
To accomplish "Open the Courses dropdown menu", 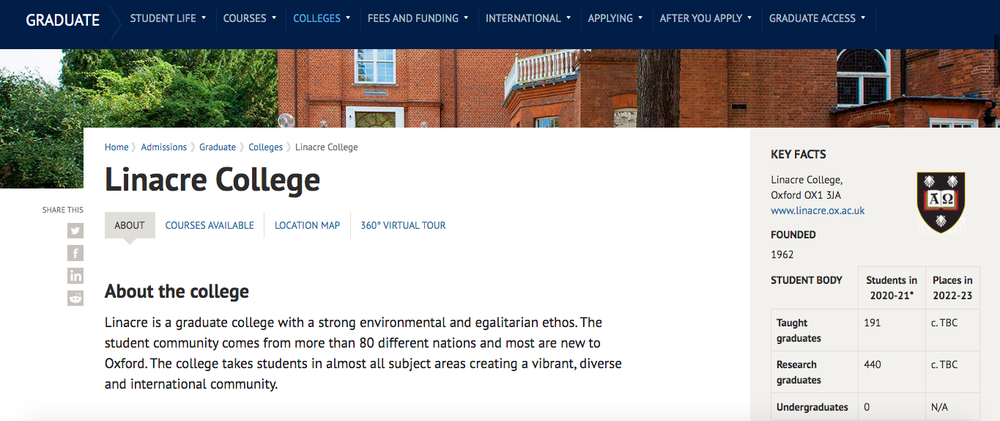I will (x=250, y=18).
